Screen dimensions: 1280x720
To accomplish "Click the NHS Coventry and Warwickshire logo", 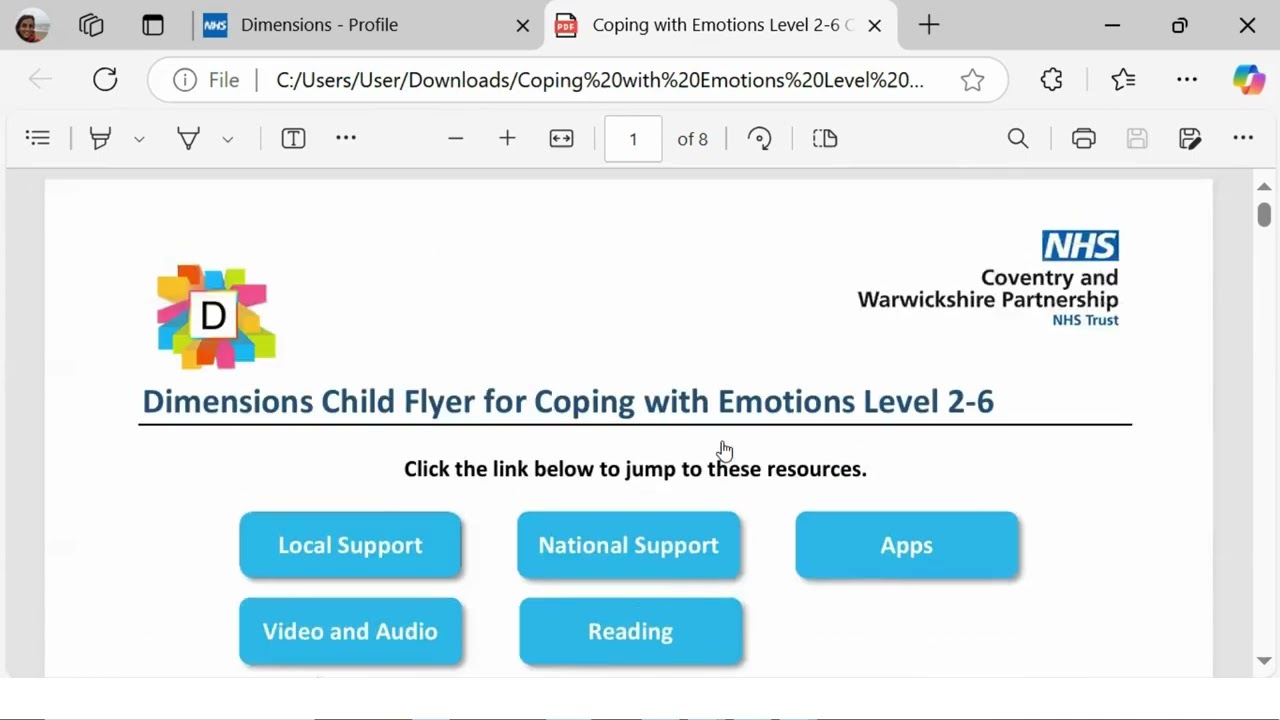I will point(988,278).
